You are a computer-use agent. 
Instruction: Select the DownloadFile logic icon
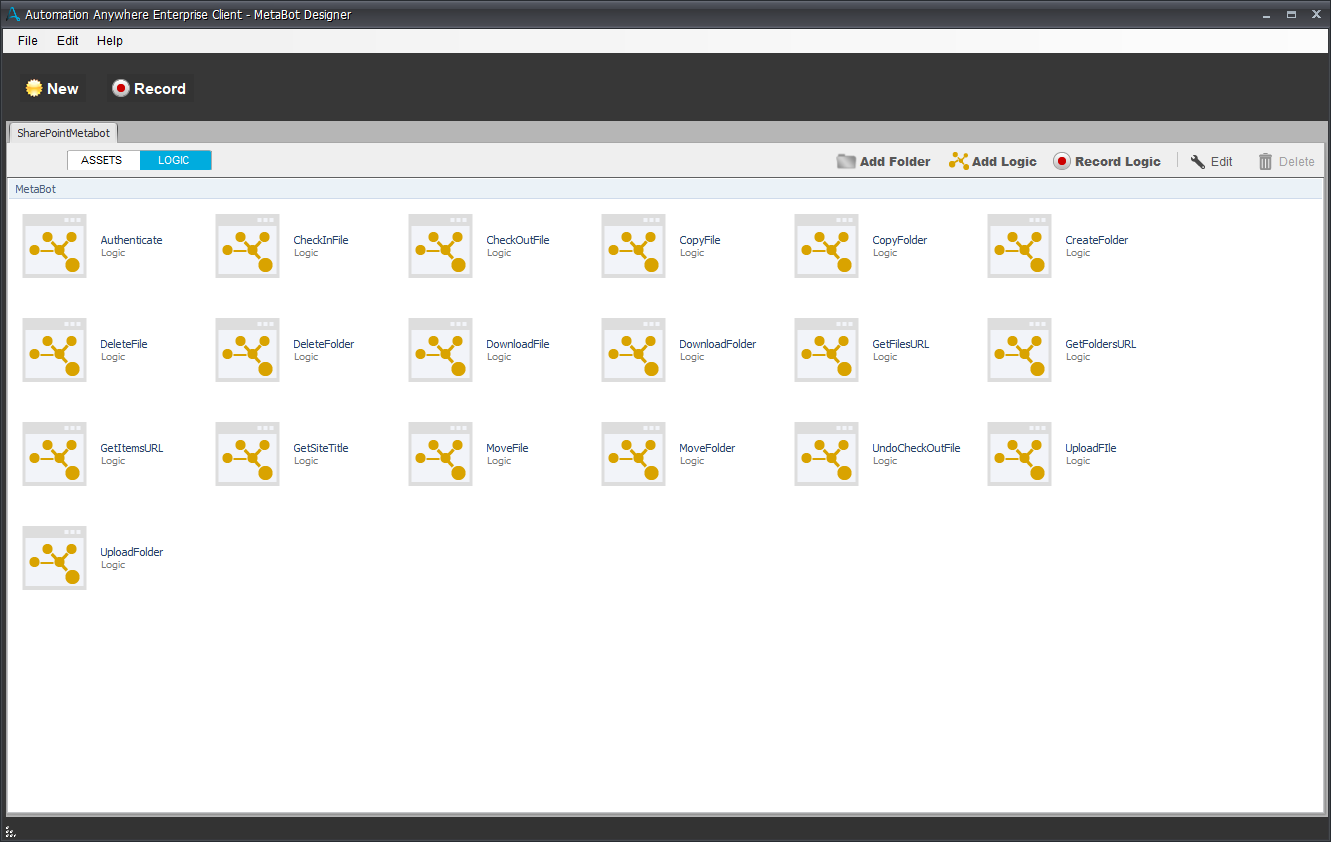point(440,350)
